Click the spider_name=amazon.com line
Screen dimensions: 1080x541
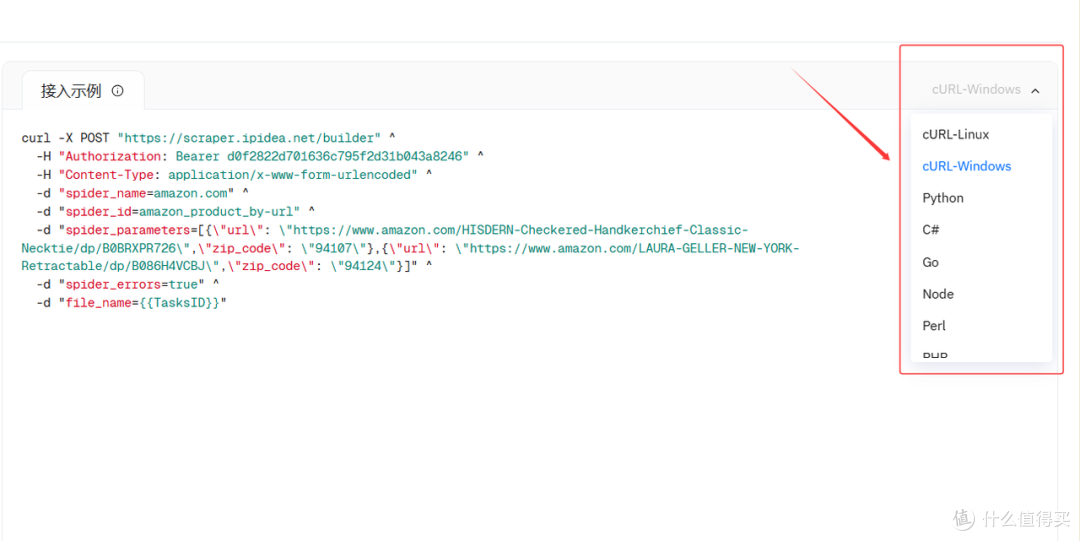(143, 193)
